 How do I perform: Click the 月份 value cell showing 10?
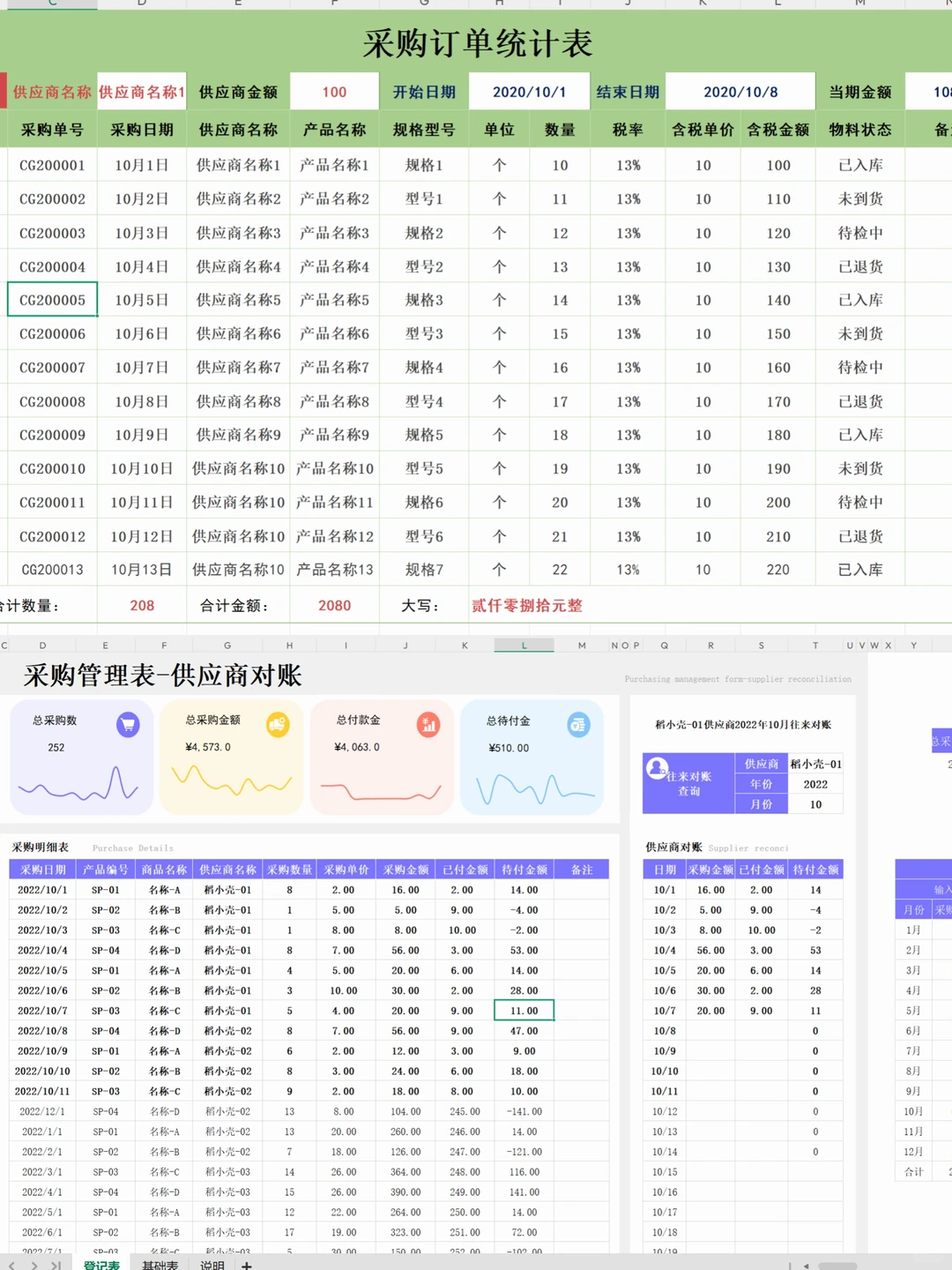tap(815, 804)
